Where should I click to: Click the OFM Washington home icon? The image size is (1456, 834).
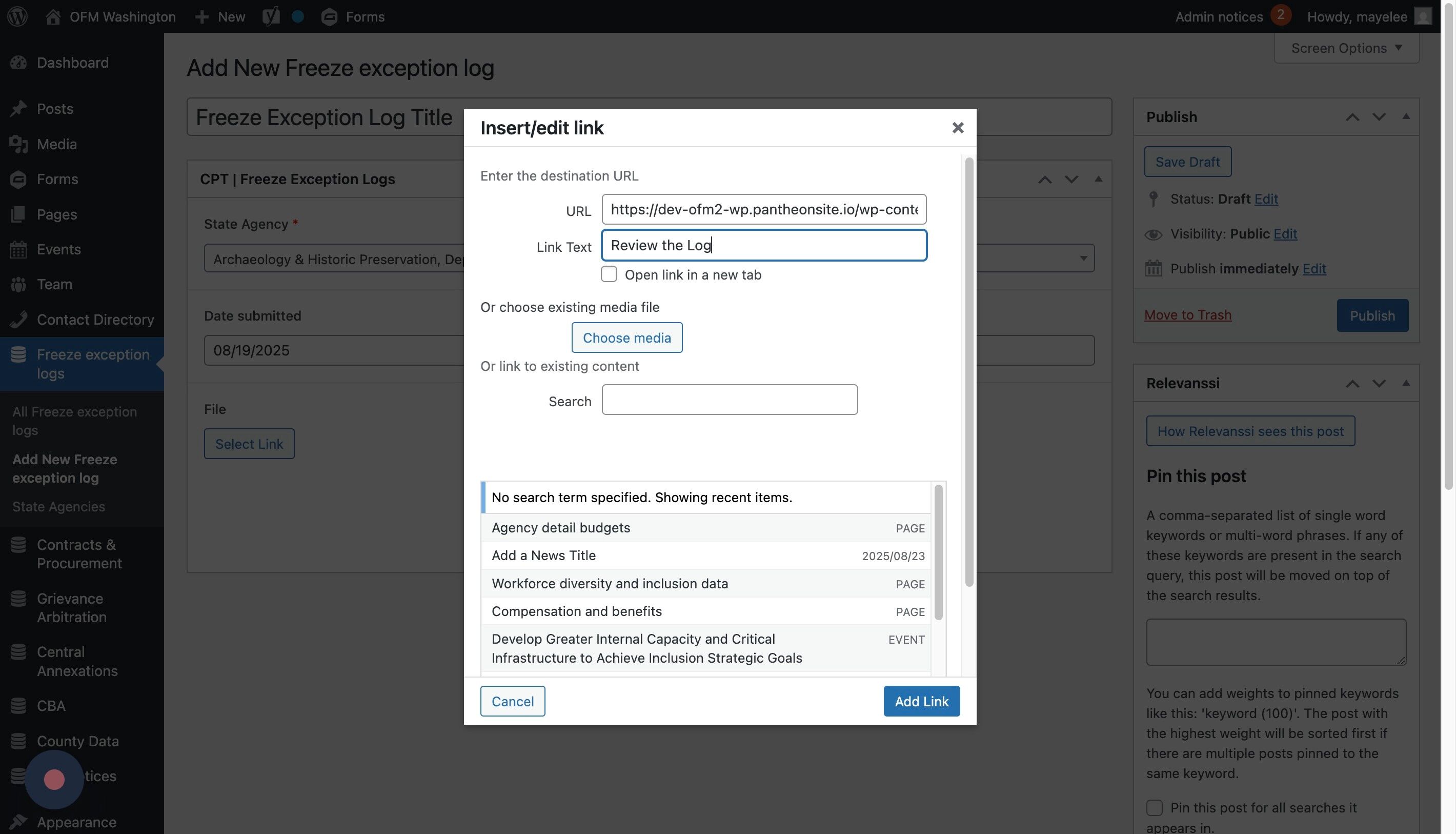53,16
